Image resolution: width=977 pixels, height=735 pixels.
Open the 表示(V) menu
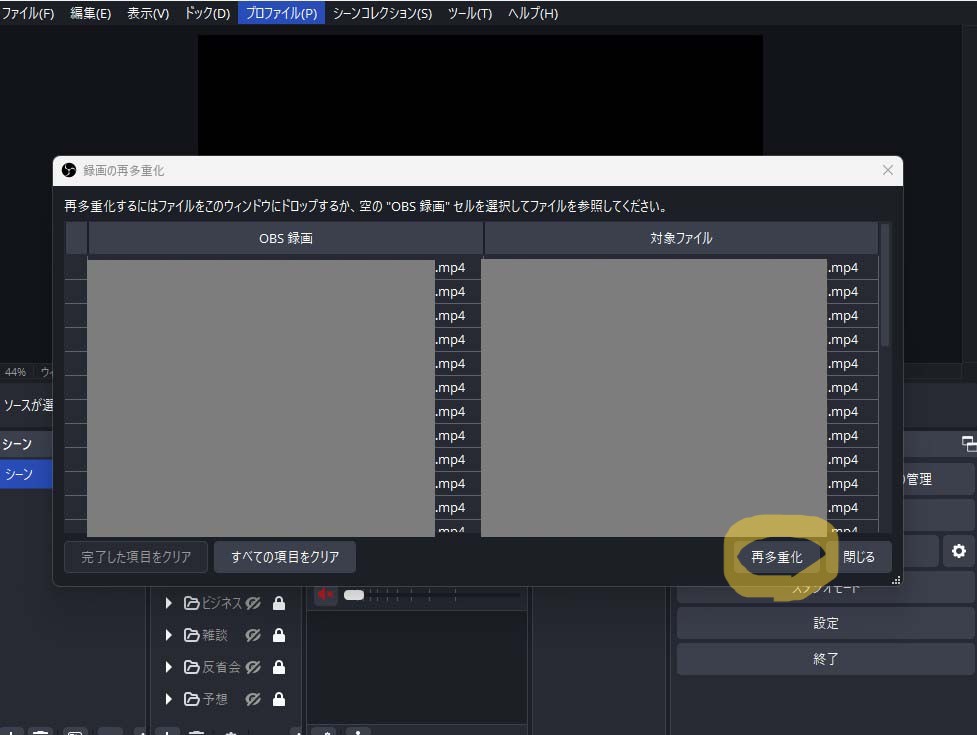pyautogui.click(x=148, y=13)
